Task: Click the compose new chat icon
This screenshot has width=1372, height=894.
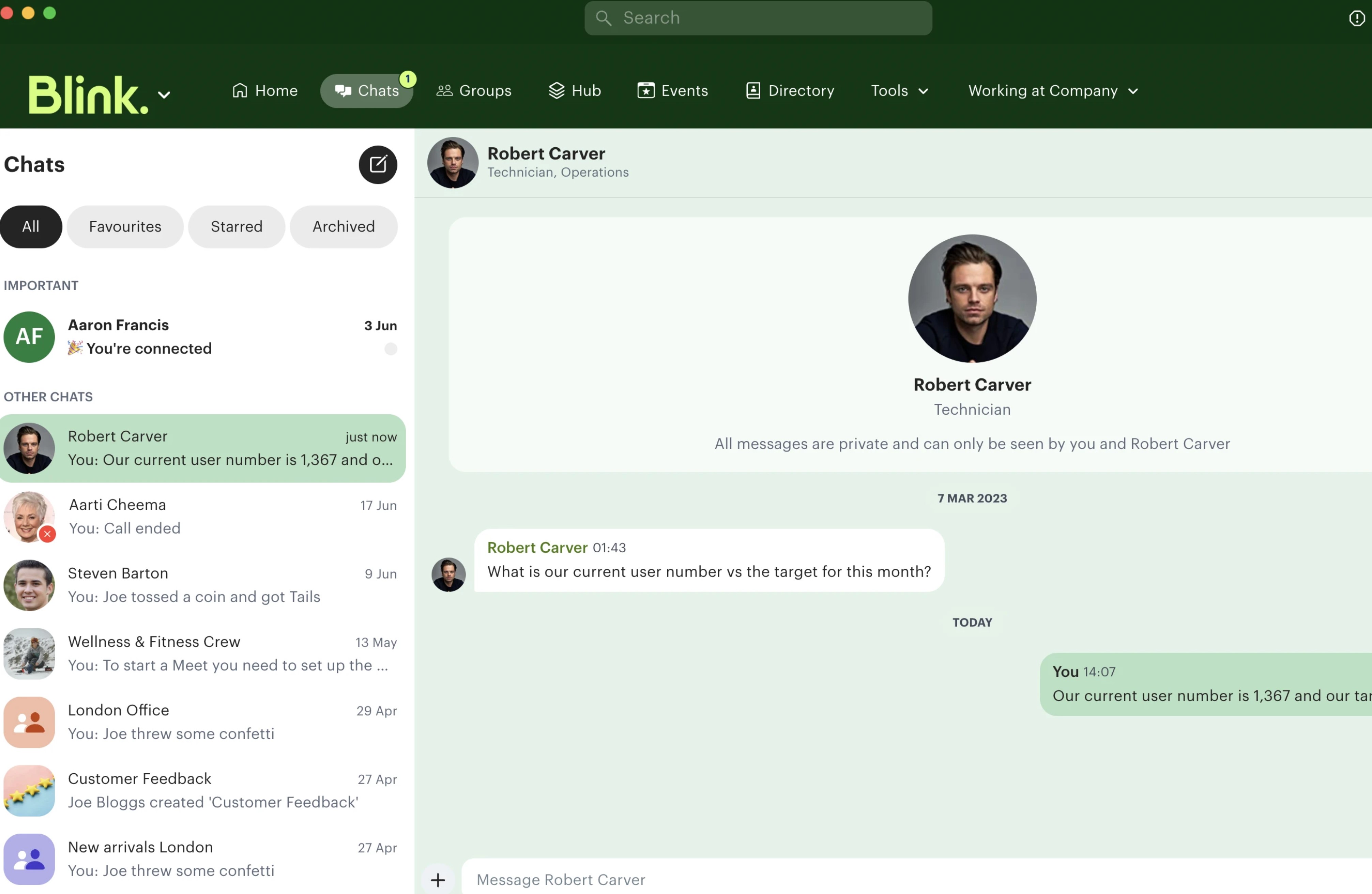Action: pyautogui.click(x=378, y=164)
